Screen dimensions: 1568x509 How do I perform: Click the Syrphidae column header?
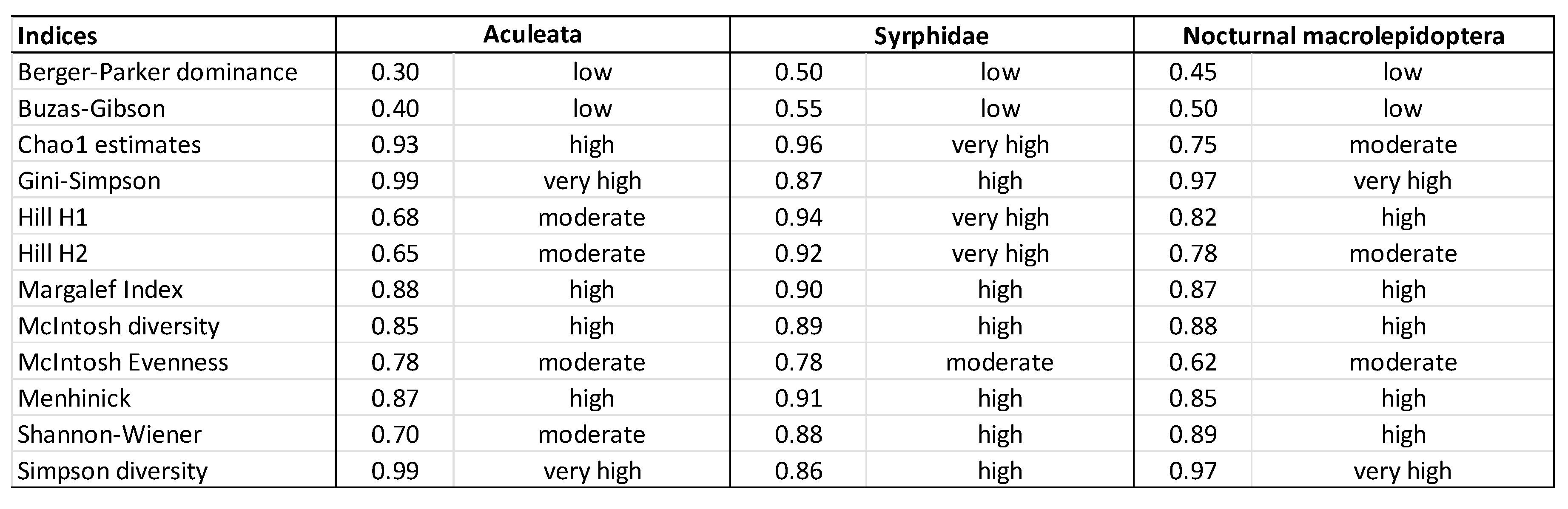coord(931,36)
